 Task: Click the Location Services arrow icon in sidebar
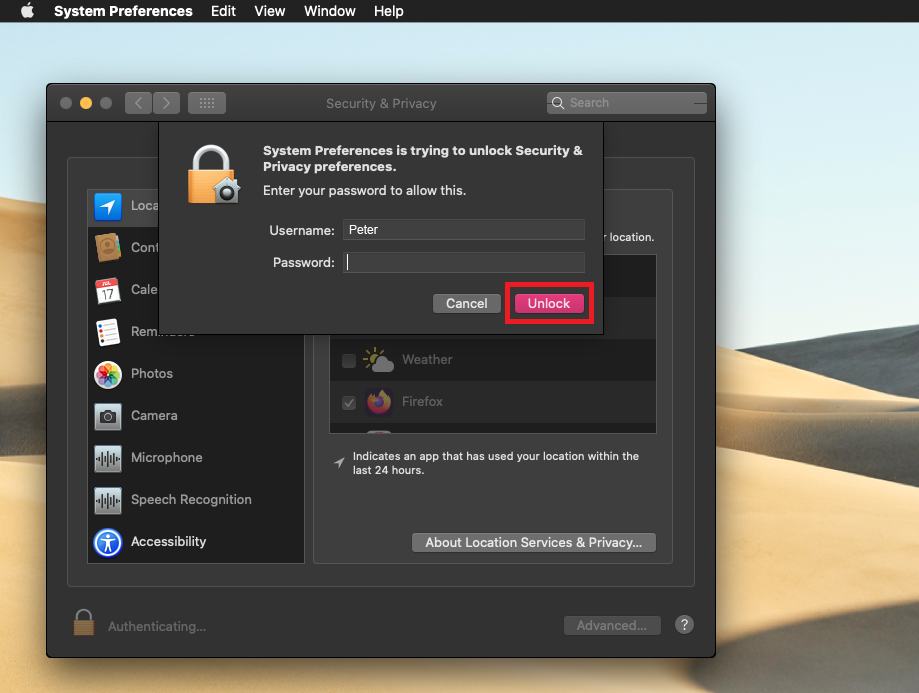(108, 206)
